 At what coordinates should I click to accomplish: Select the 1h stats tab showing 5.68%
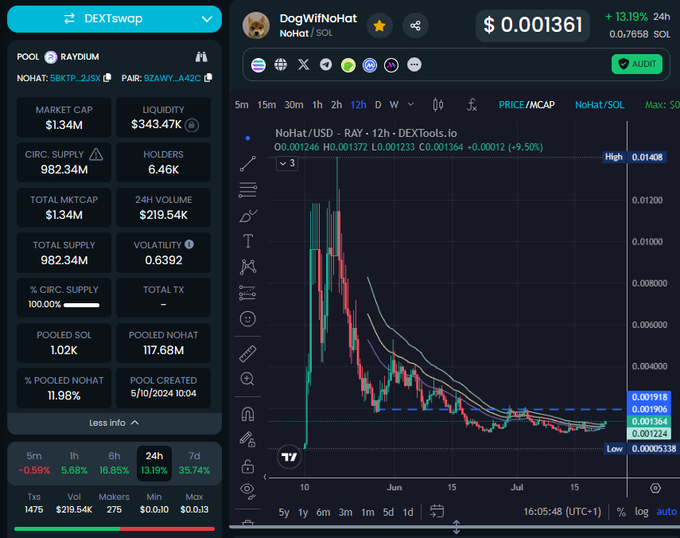(74, 463)
